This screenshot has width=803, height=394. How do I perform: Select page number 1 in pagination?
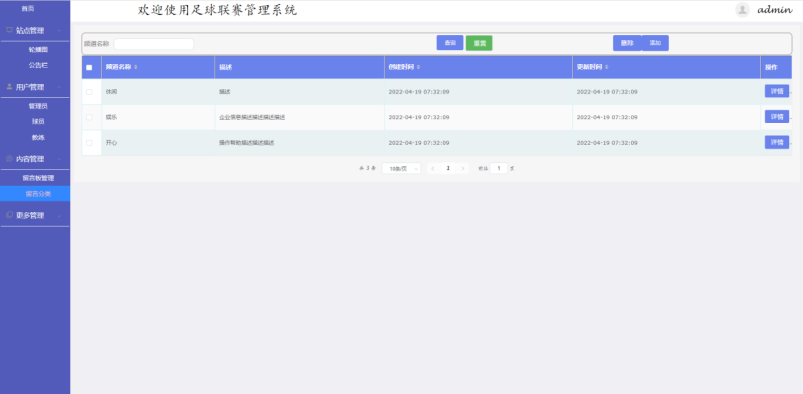pyautogui.click(x=448, y=168)
